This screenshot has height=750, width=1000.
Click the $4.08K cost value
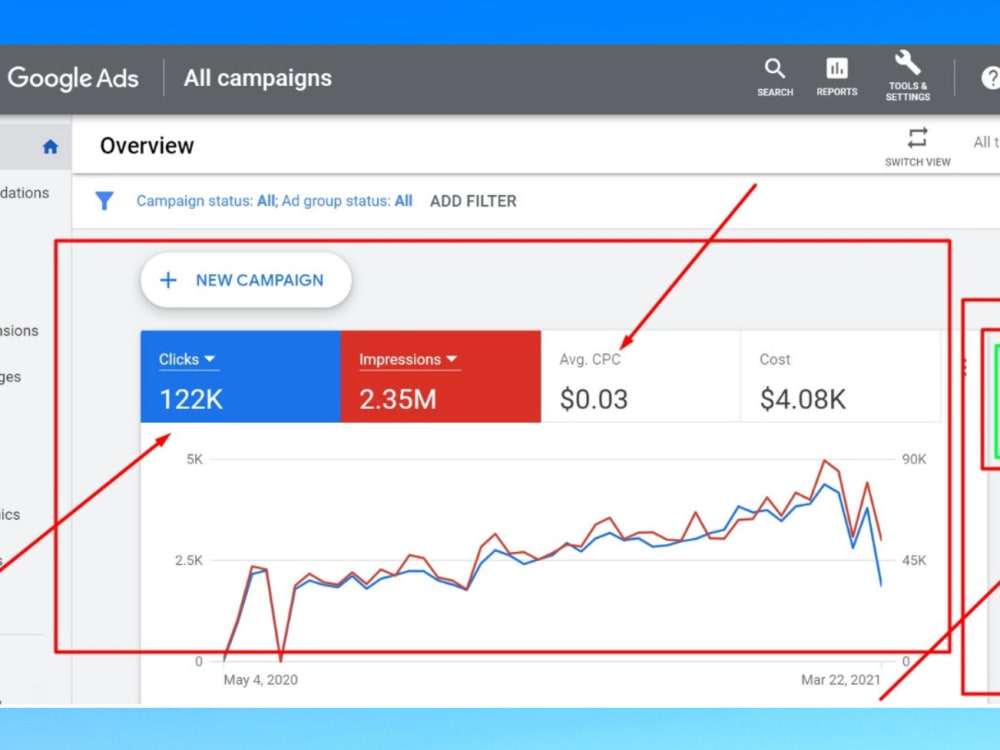(802, 400)
